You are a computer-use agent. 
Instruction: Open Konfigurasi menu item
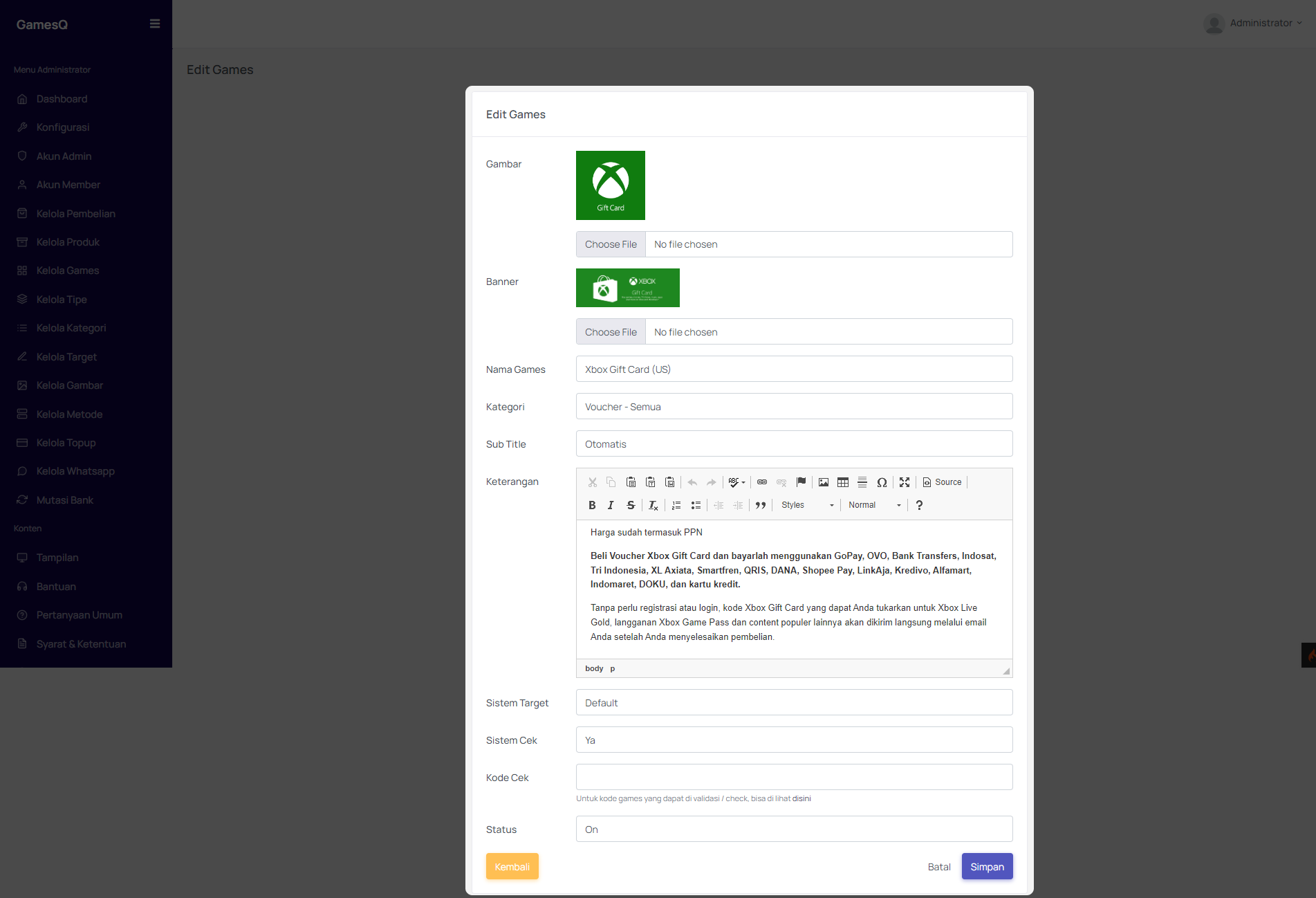(63, 127)
